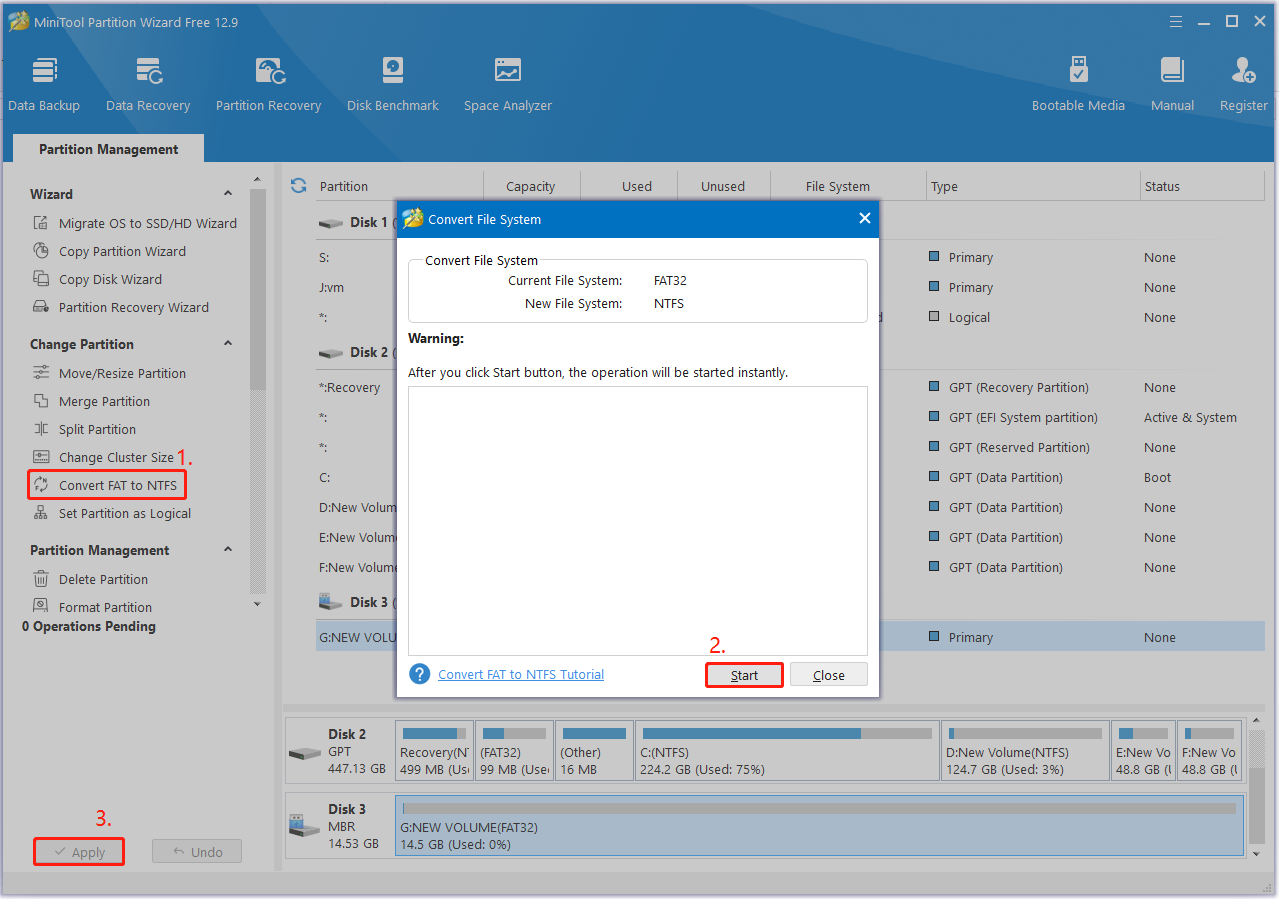This screenshot has width=1279, height=900.
Task: Open Partition Recovery Wizard in sidebar
Action: 121,307
